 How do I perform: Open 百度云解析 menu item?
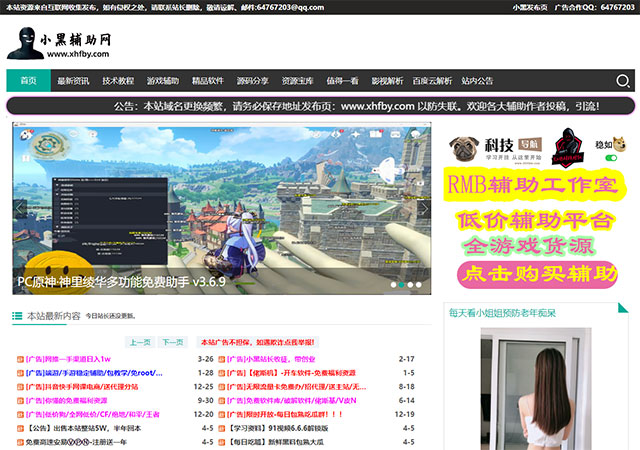click(432, 81)
